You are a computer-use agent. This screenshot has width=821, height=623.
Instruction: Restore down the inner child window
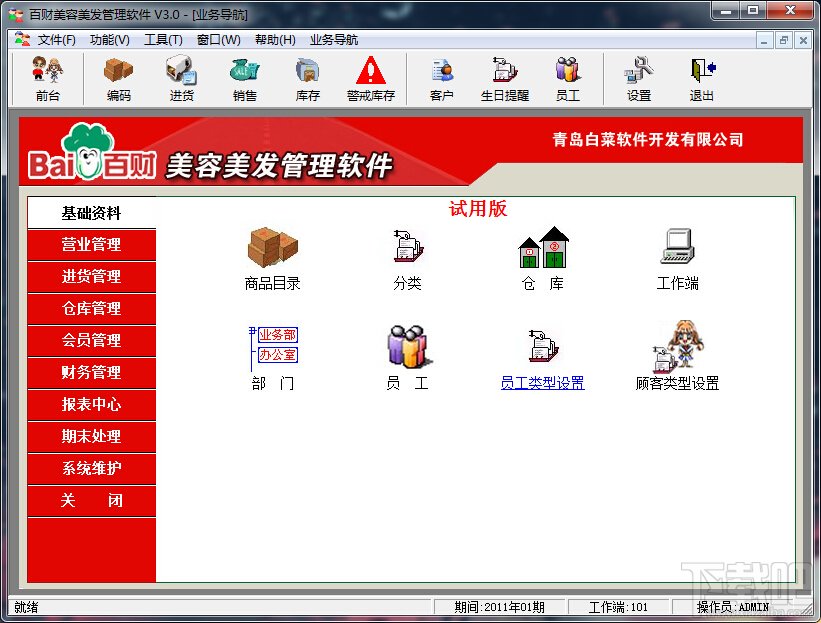783,40
